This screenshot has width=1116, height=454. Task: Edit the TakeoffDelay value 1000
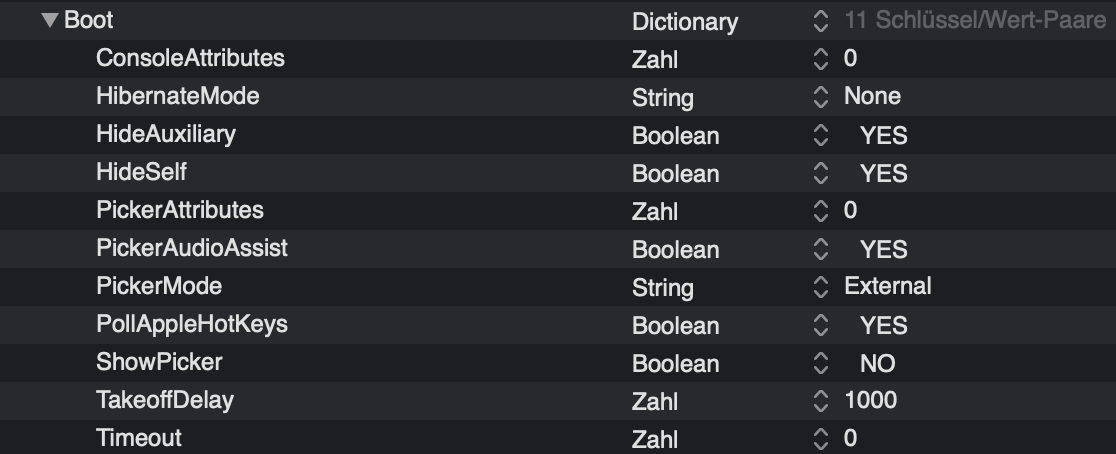[870, 401]
